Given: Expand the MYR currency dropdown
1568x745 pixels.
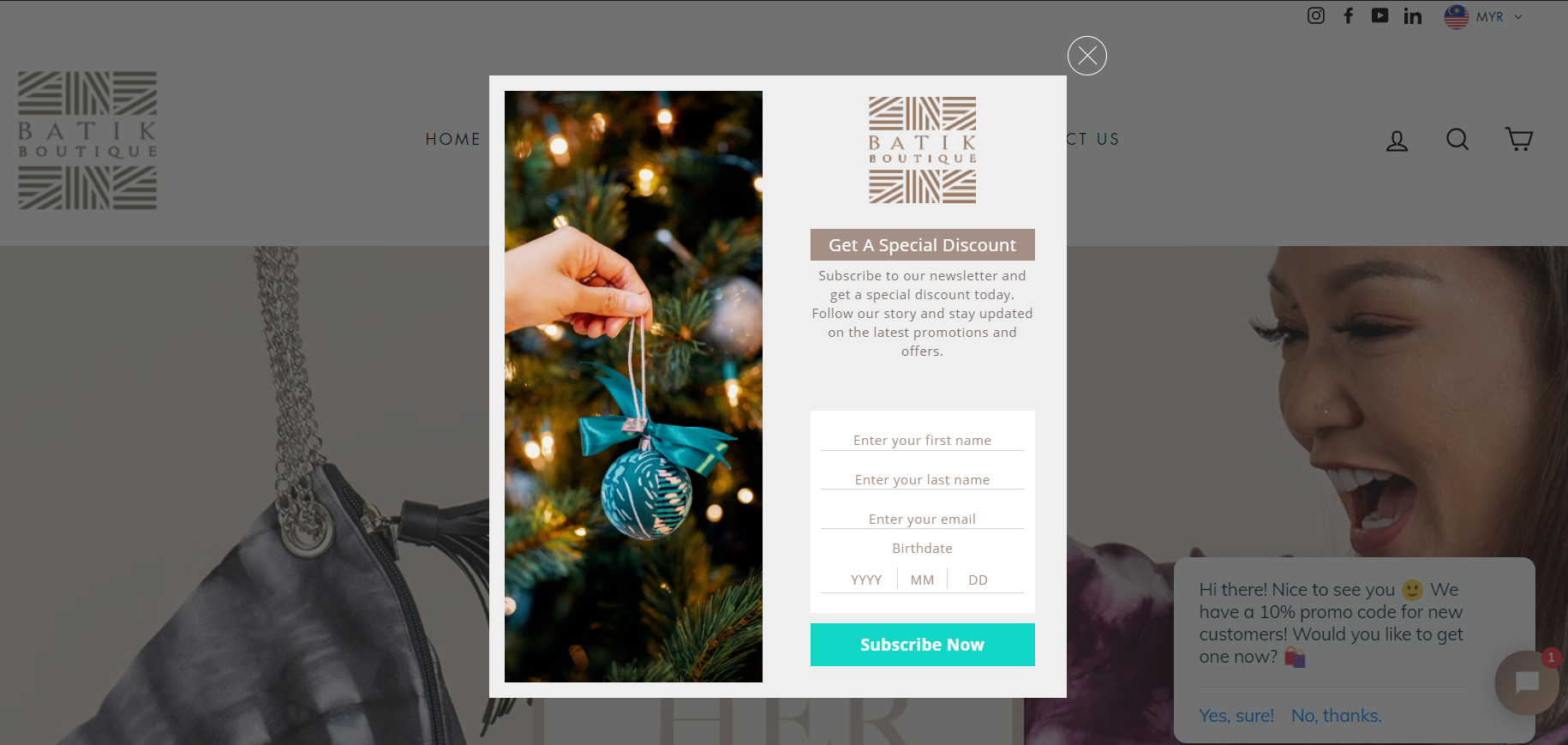Looking at the screenshot, I should coord(1483,16).
